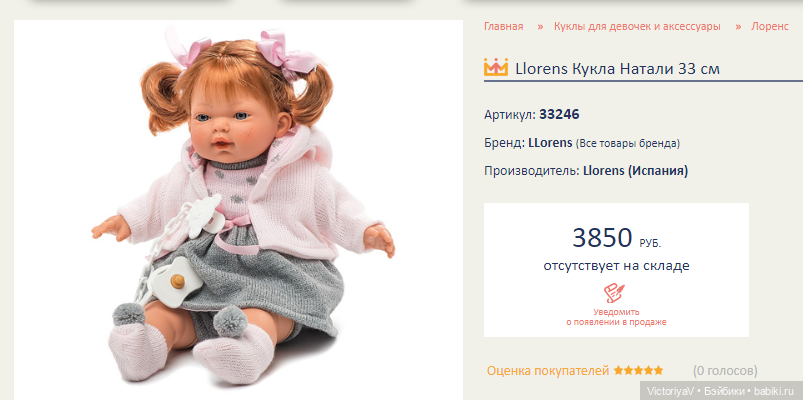803x400 pixels.
Task: Click the LLorens brand name link
Action: click(550, 143)
